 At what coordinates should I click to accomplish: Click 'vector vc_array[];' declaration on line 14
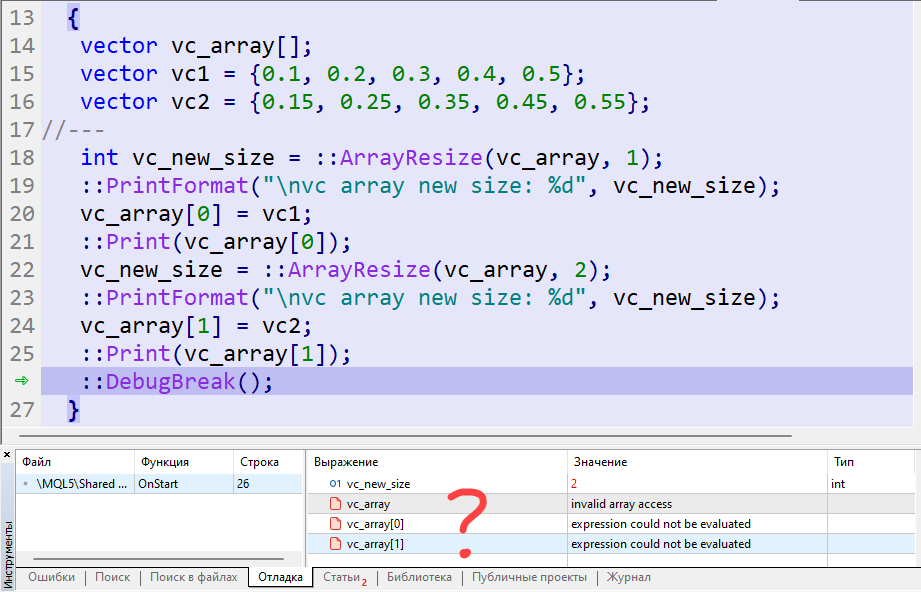[196, 46]
